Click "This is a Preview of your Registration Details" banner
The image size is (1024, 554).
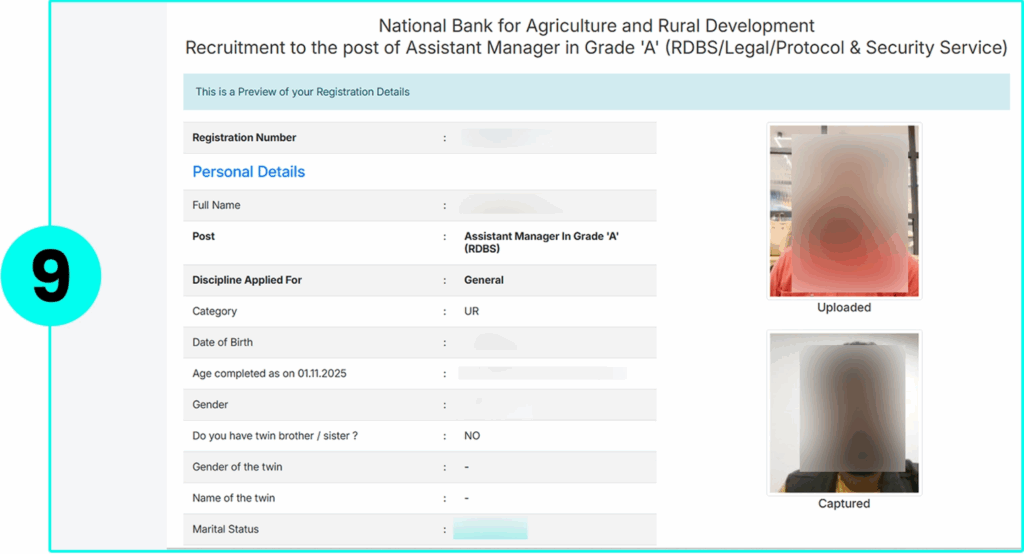(596, 92)
